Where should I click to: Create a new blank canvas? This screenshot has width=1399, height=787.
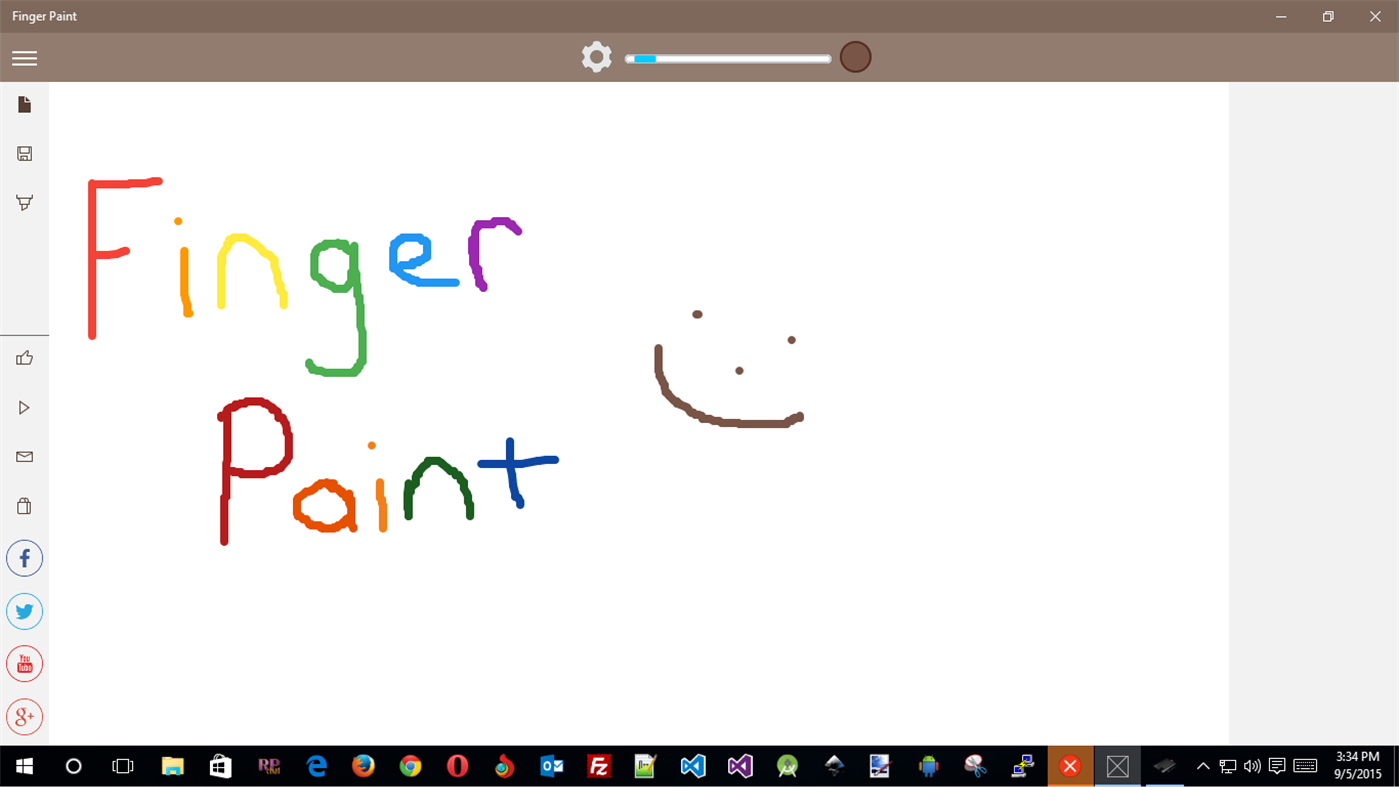coord(24,104)
